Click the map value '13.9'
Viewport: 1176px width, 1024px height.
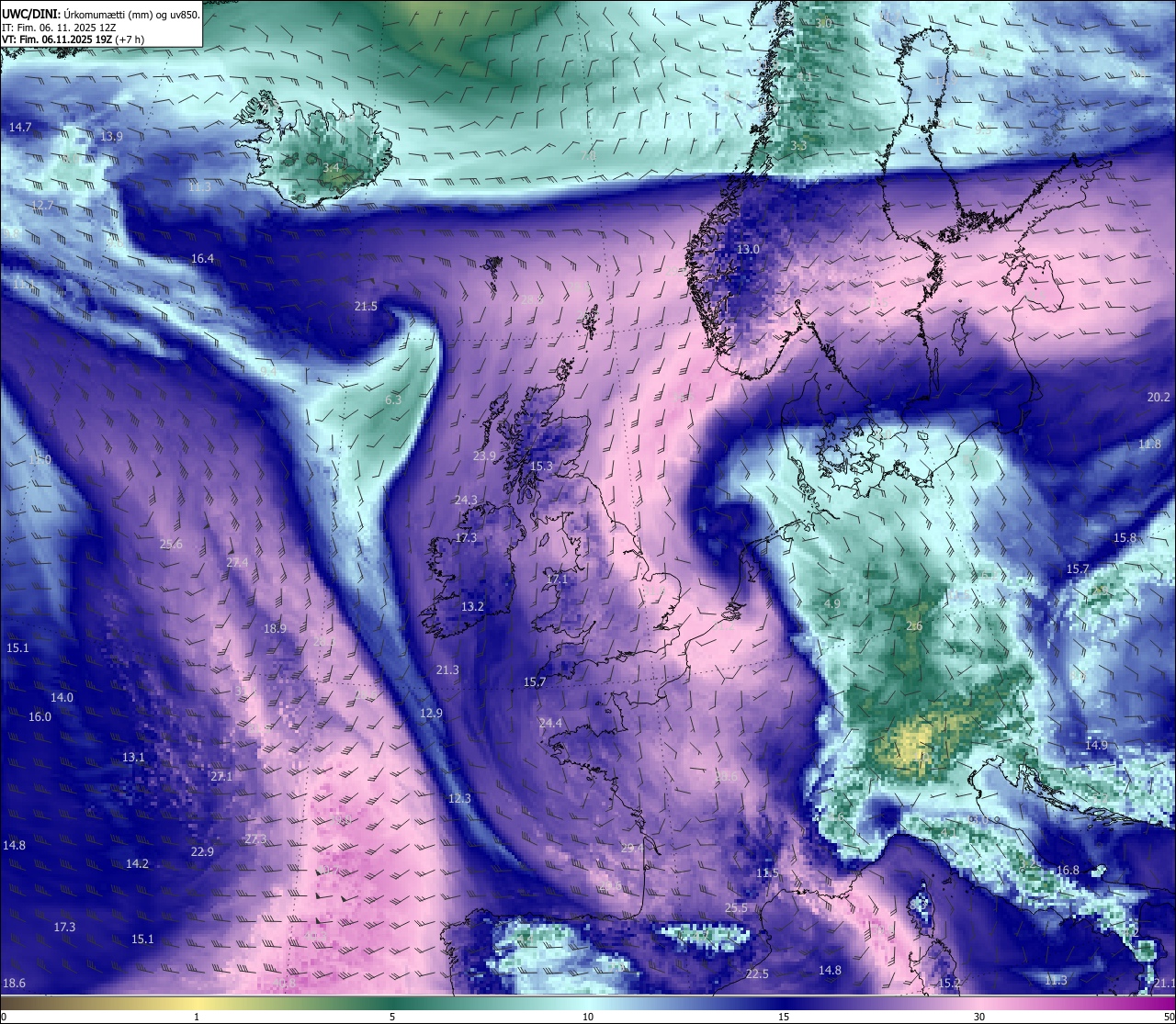(111, 136)
